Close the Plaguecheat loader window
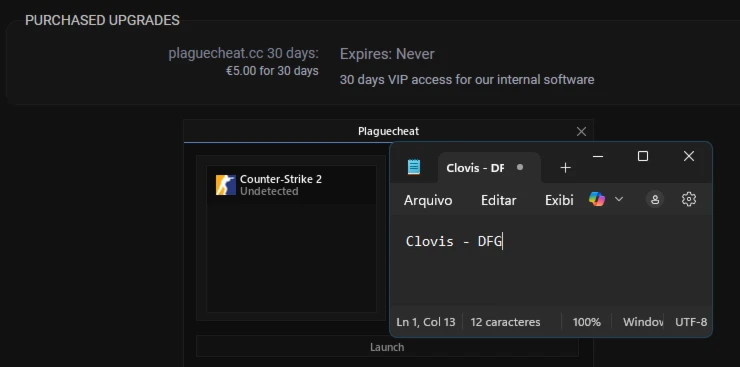The image size is (740, 367). coord(581,132)
